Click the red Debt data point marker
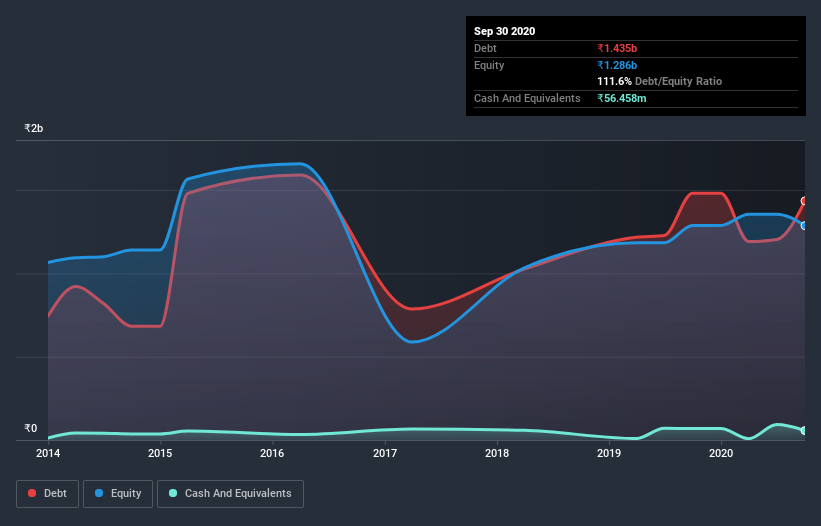Image resolution: width=821 pixels, height=526 pixels. [804, 201]
